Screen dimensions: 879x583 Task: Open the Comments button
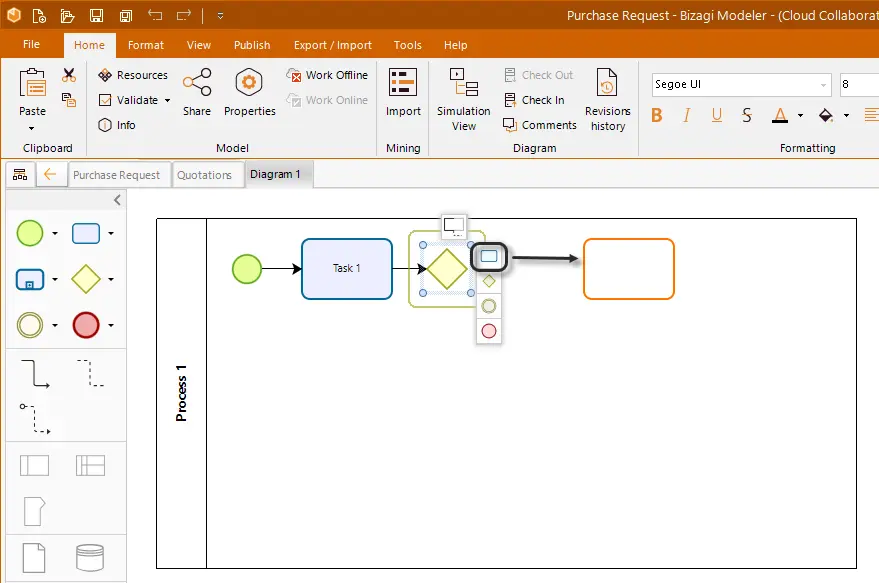(x=540, y=125)
